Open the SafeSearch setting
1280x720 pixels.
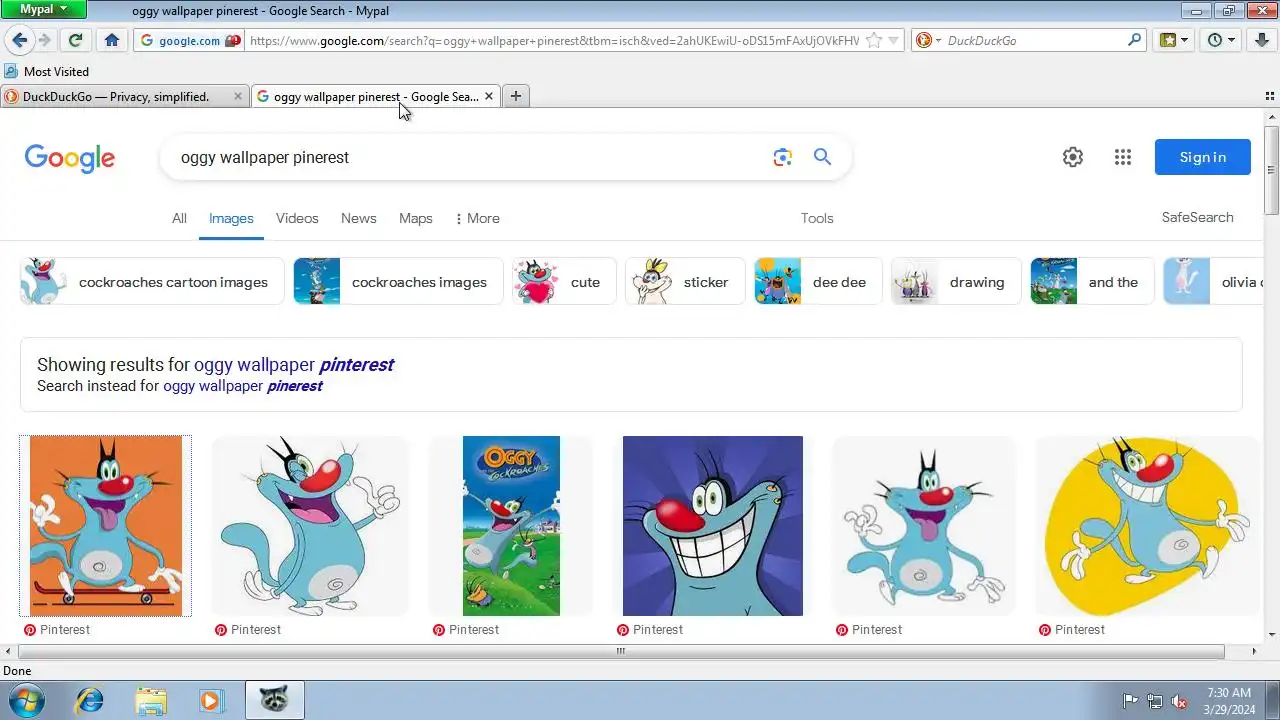[1197, 217]
